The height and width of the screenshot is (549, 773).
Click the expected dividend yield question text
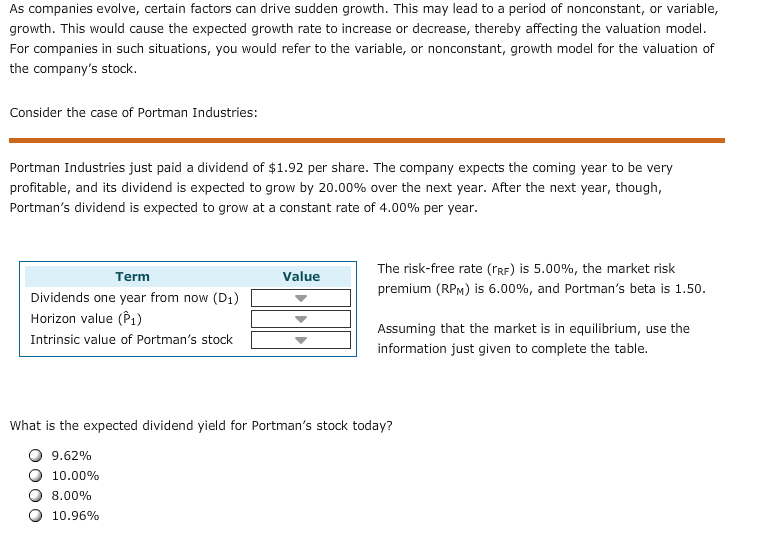(201, 425)
